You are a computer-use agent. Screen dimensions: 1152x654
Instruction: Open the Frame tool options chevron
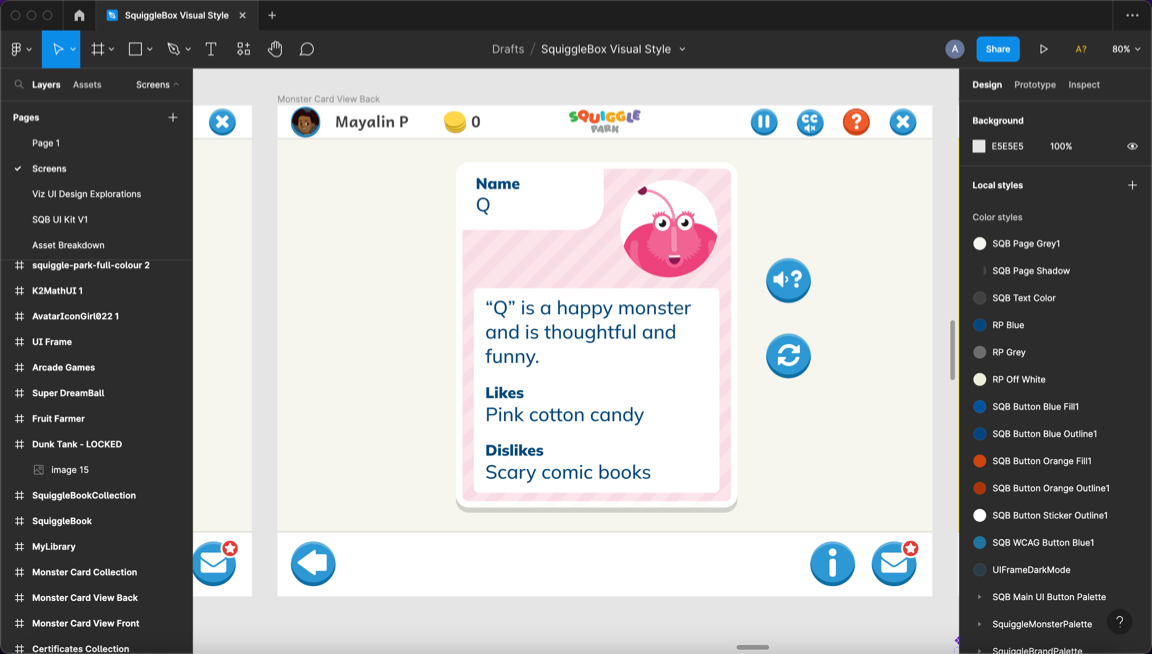(x=112, y=49)
